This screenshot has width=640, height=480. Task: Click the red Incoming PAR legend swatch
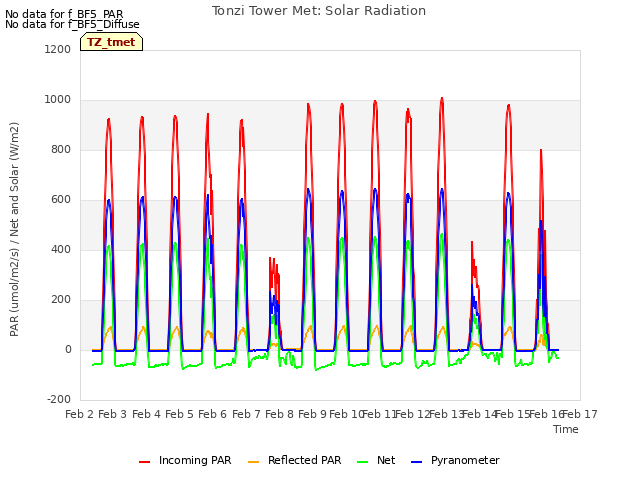tap(144, 462)
